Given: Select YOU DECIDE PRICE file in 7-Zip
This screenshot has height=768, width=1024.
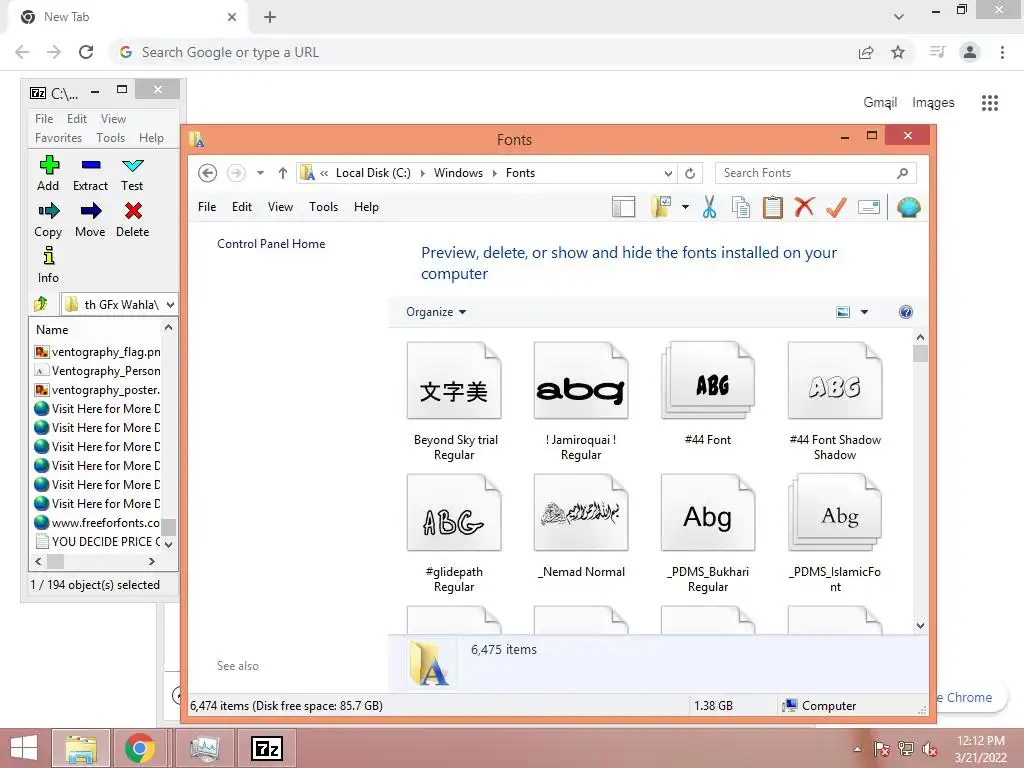Looking at the screenshot, I should [x=97, y=541].
